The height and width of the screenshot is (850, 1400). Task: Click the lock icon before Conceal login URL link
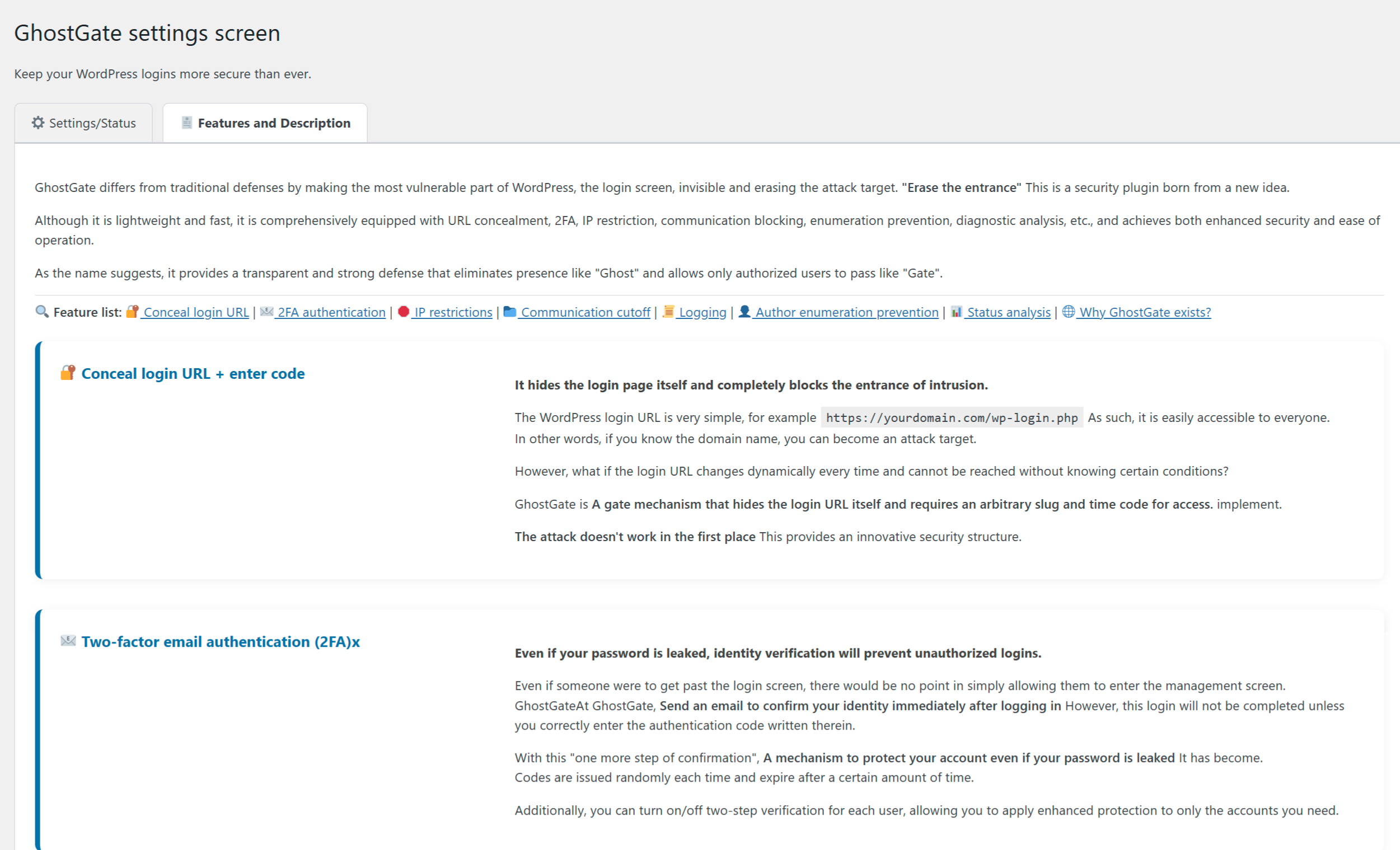(x=132, y=312)
